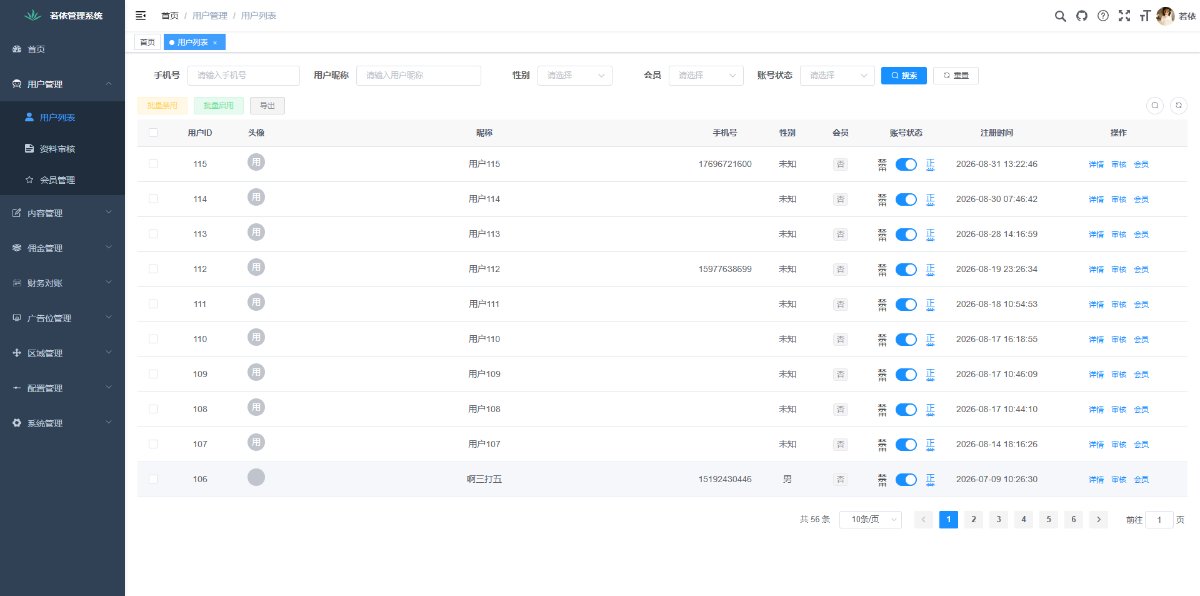
Task: Toggle account status switch for user 109
Action: point(906,374)
